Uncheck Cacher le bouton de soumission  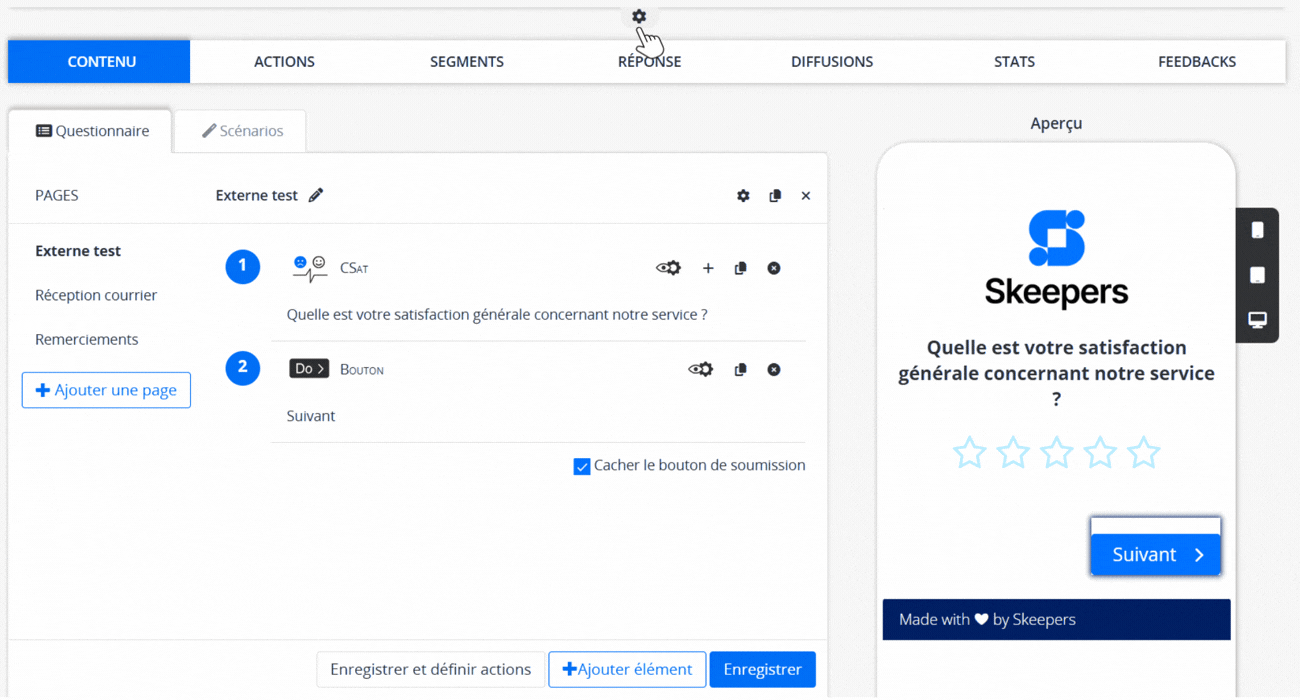click(582, 466)
